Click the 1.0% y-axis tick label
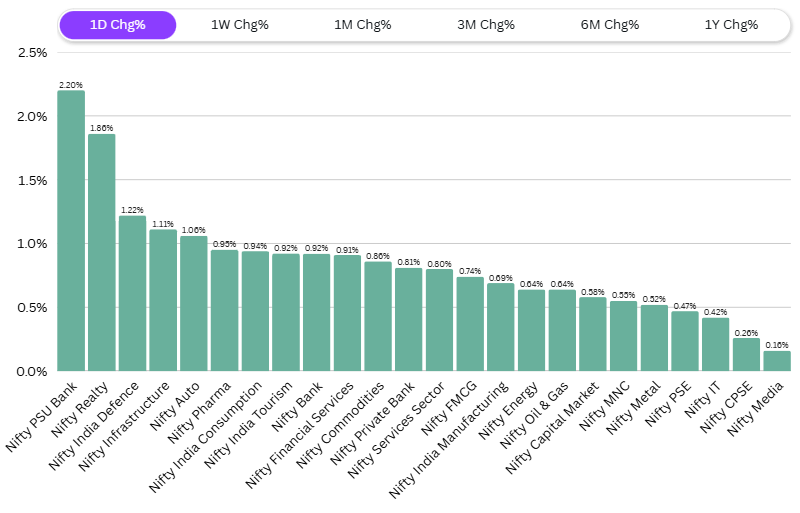This screenshot has width=800, height=513. coord(32,243)
